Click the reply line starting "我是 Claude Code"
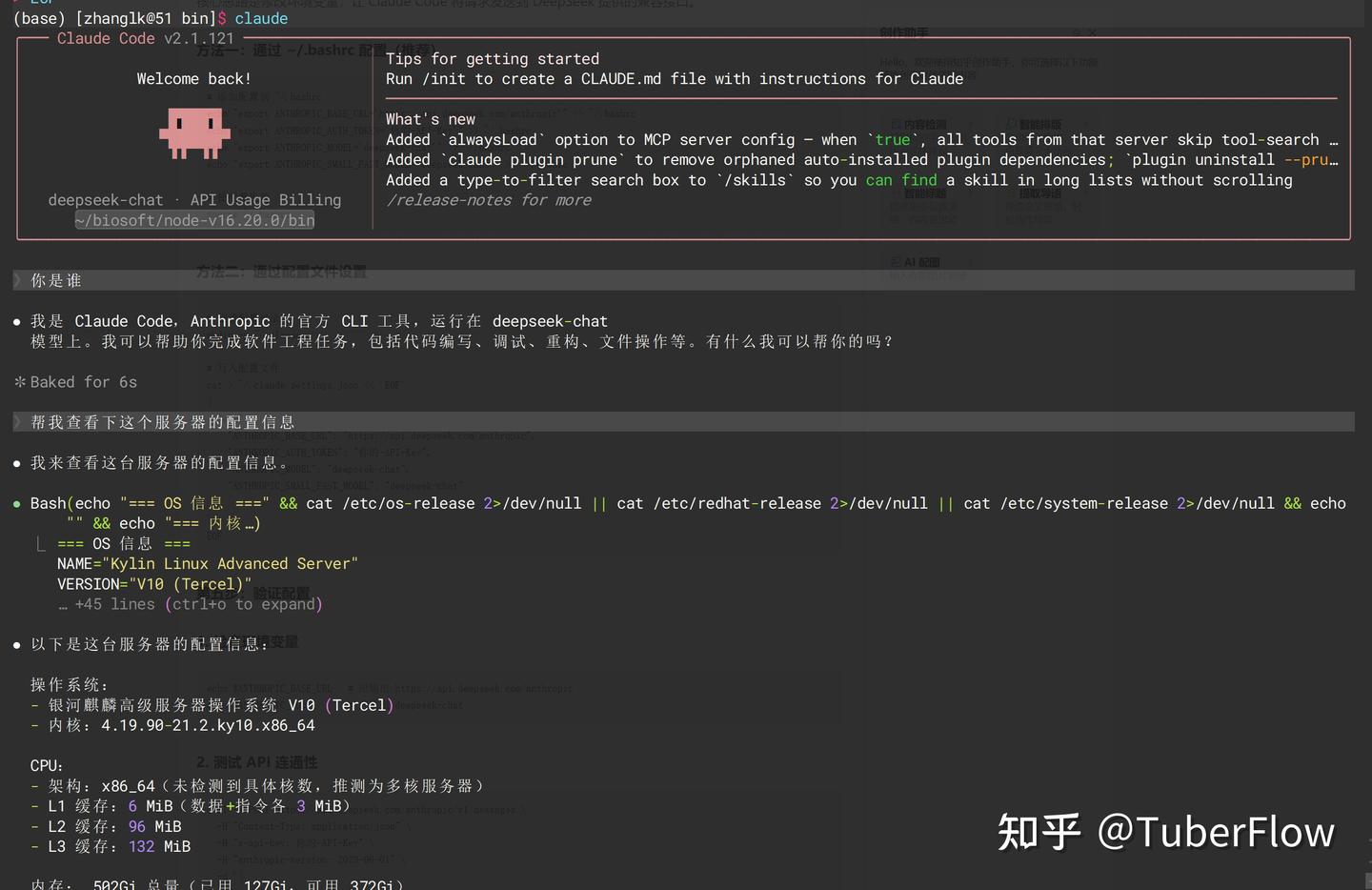 318,321
